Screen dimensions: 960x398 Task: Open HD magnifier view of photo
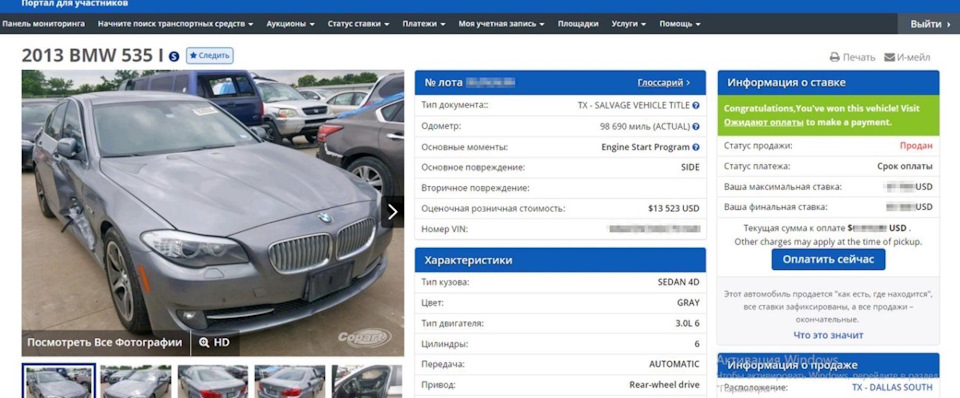(x=214, y=342)
